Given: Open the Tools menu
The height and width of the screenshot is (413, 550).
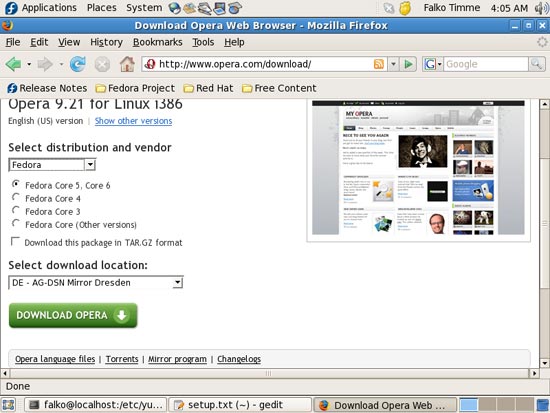Looking at the screenshot, I should coord(203,42).
